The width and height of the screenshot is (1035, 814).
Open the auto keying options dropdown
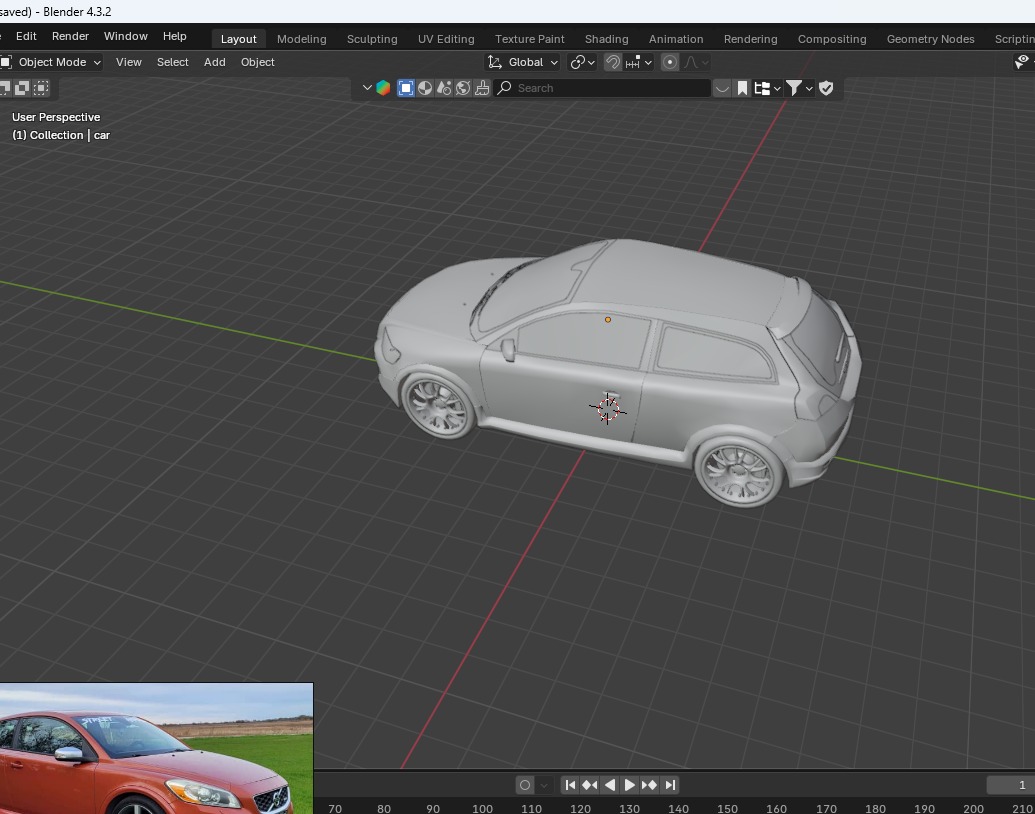pyautogui.click(x=544, y=785)
